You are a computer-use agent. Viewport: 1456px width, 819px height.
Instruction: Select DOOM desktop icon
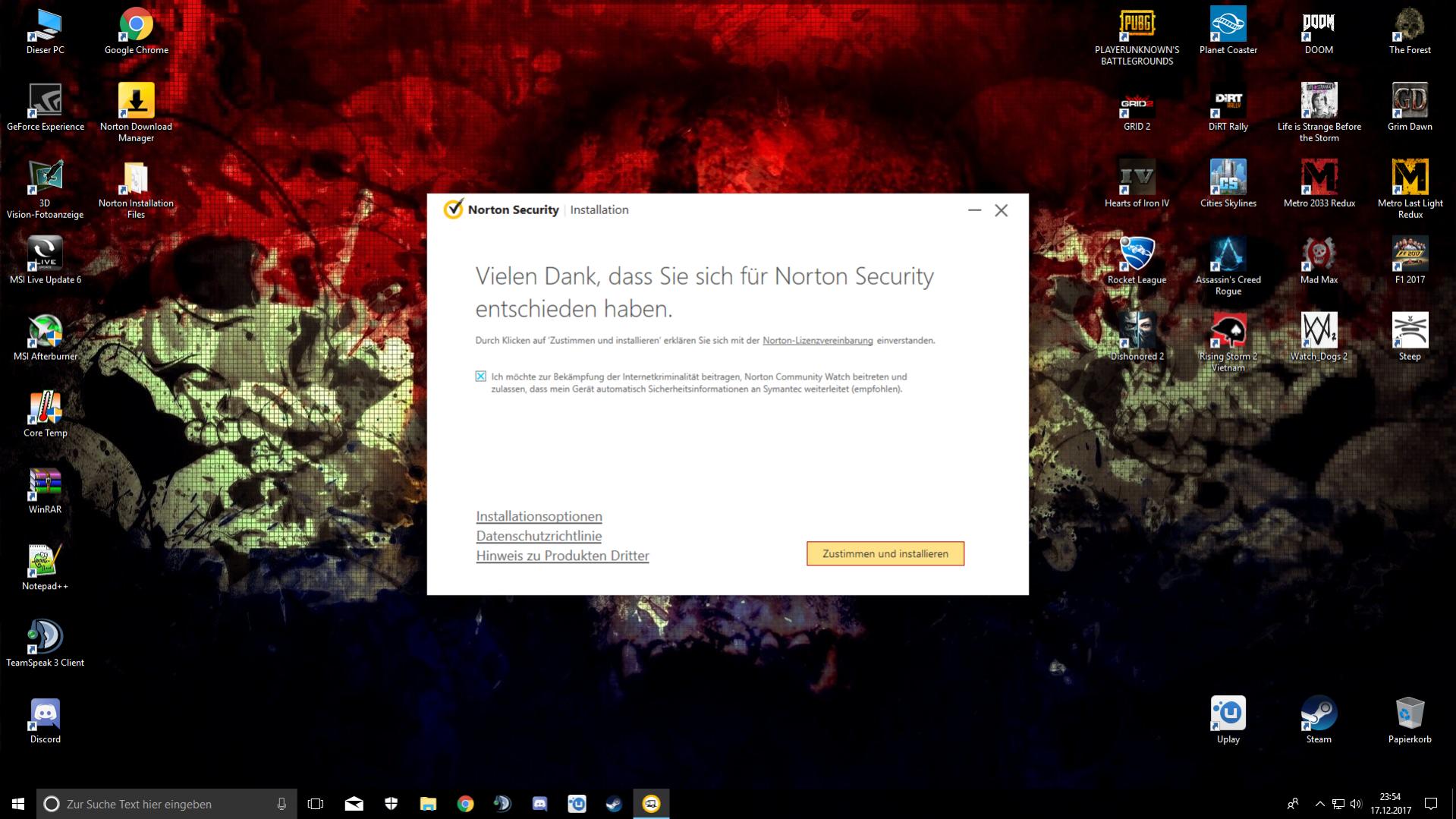point(1319,32)
